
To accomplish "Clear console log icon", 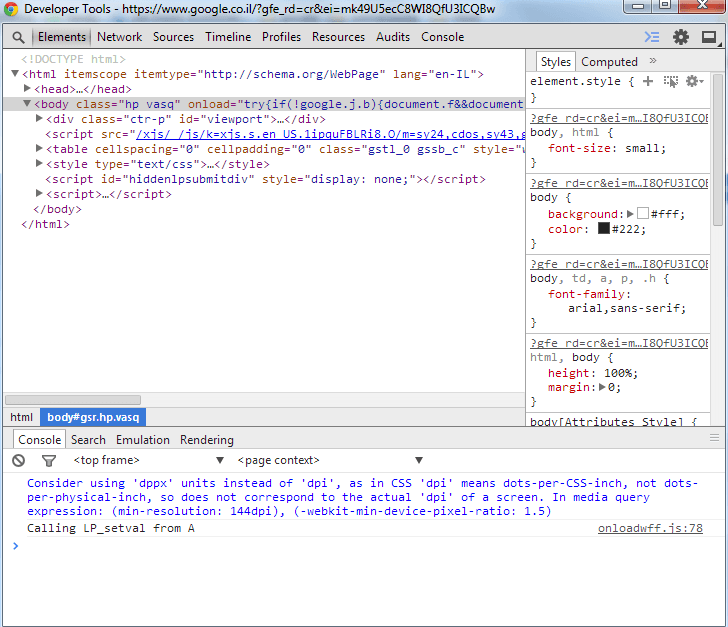I will click(x=19, y=460).
